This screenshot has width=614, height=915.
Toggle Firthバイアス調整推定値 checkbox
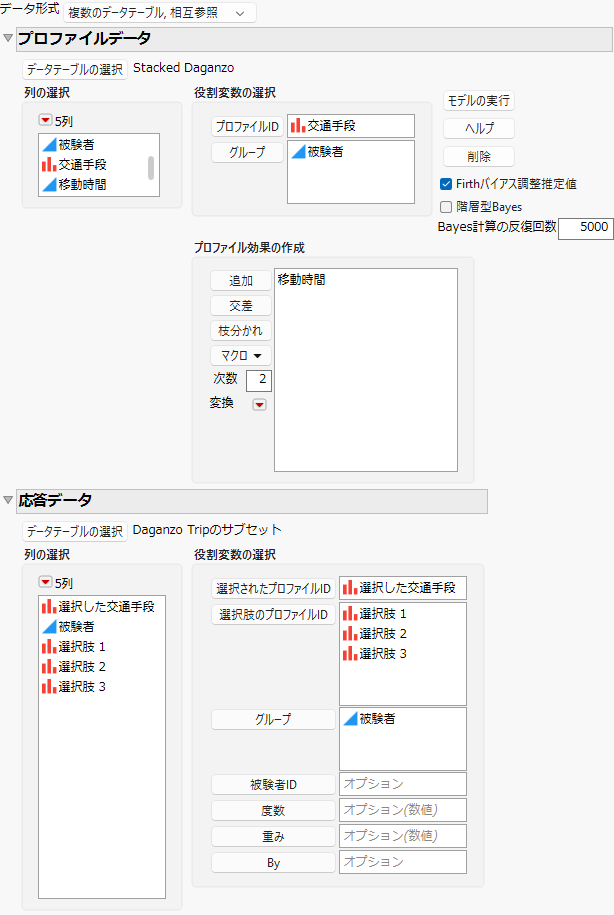[446, 184]
